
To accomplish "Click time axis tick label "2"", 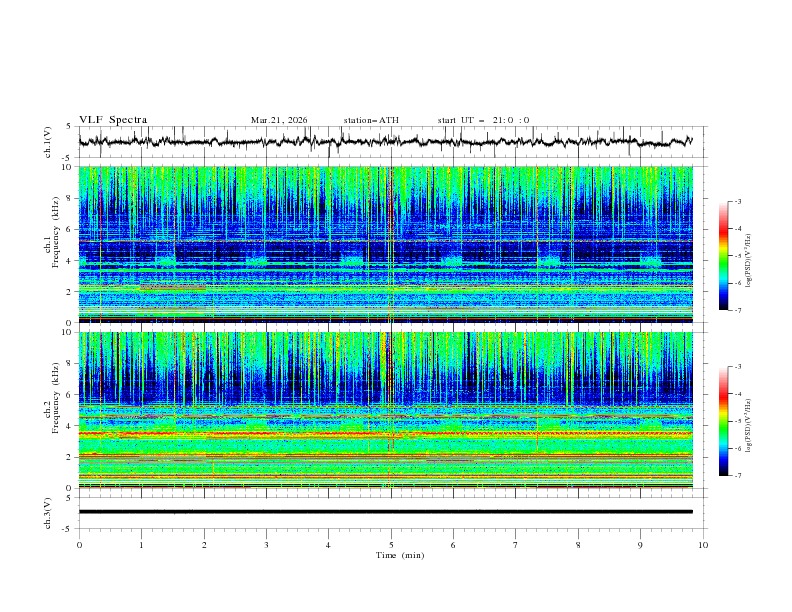I will pos(204,545).
